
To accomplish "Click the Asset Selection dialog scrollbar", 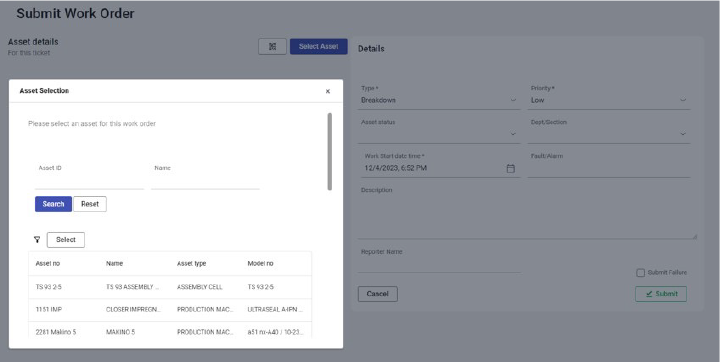I will (330, 152).
